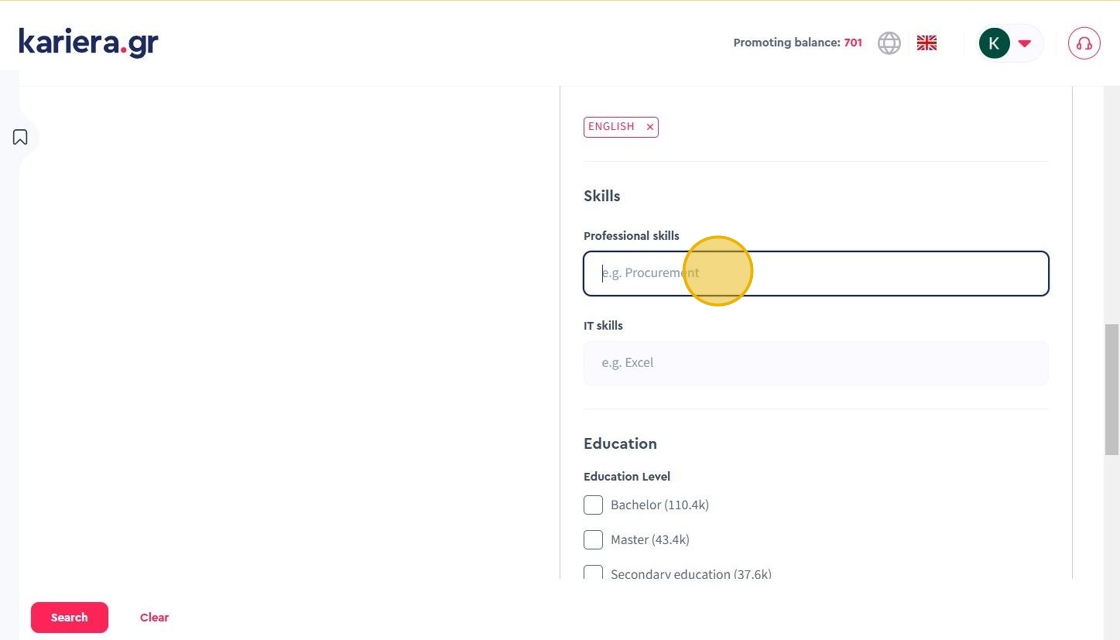Remove the ENGLISH language tag
1120x640 pixels.
(650, 127)
